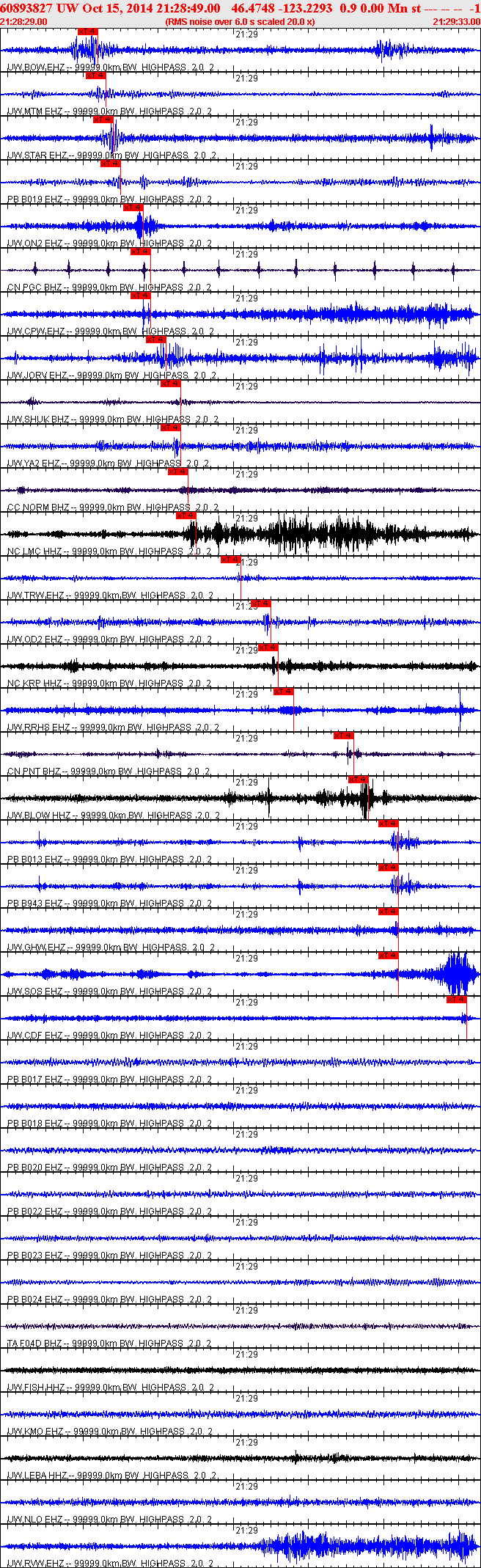Viewport: 481px width, 1568px height.
Task: Click the end time '21:29:33.00' label
Action: tap(456, 22)
